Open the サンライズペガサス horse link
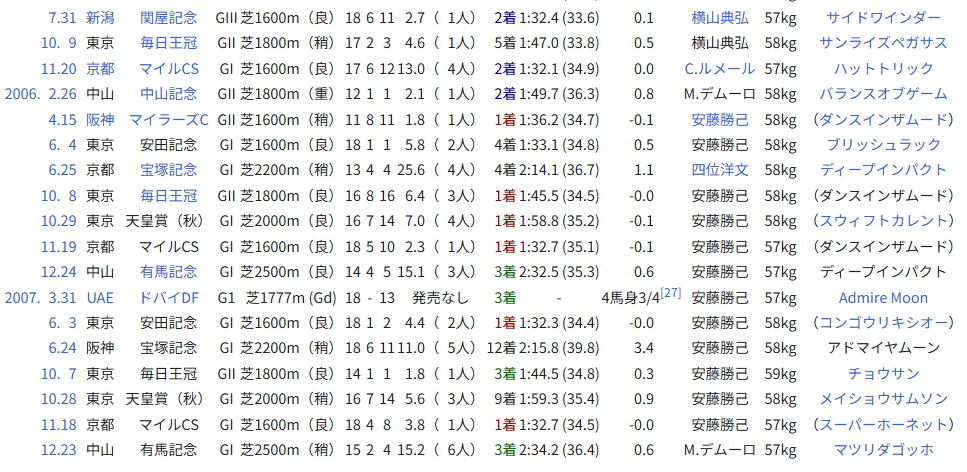967x472 pixels. (x=883, y=43)
